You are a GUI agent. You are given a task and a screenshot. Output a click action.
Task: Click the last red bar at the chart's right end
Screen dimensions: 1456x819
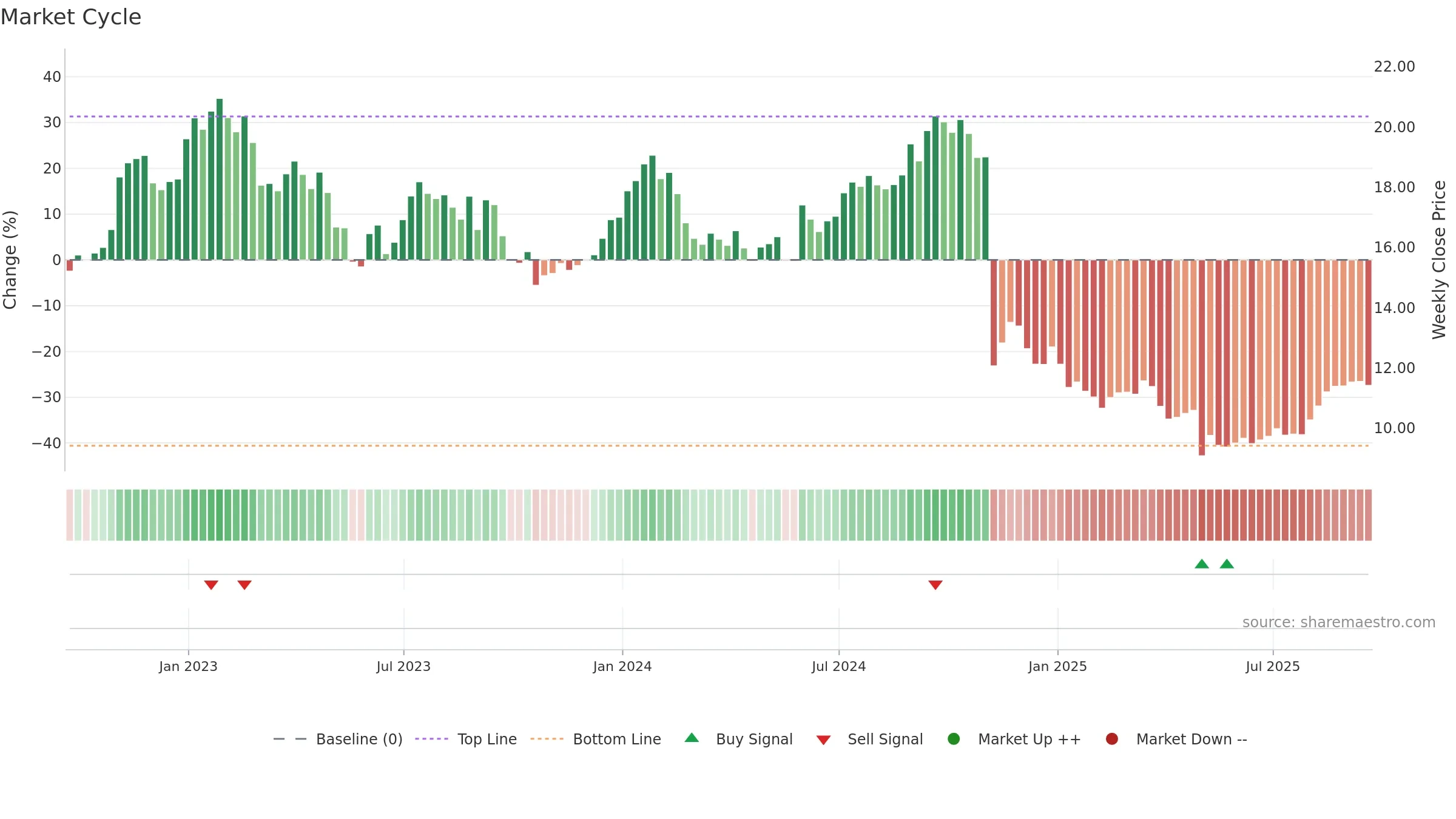click(1368, 322)
